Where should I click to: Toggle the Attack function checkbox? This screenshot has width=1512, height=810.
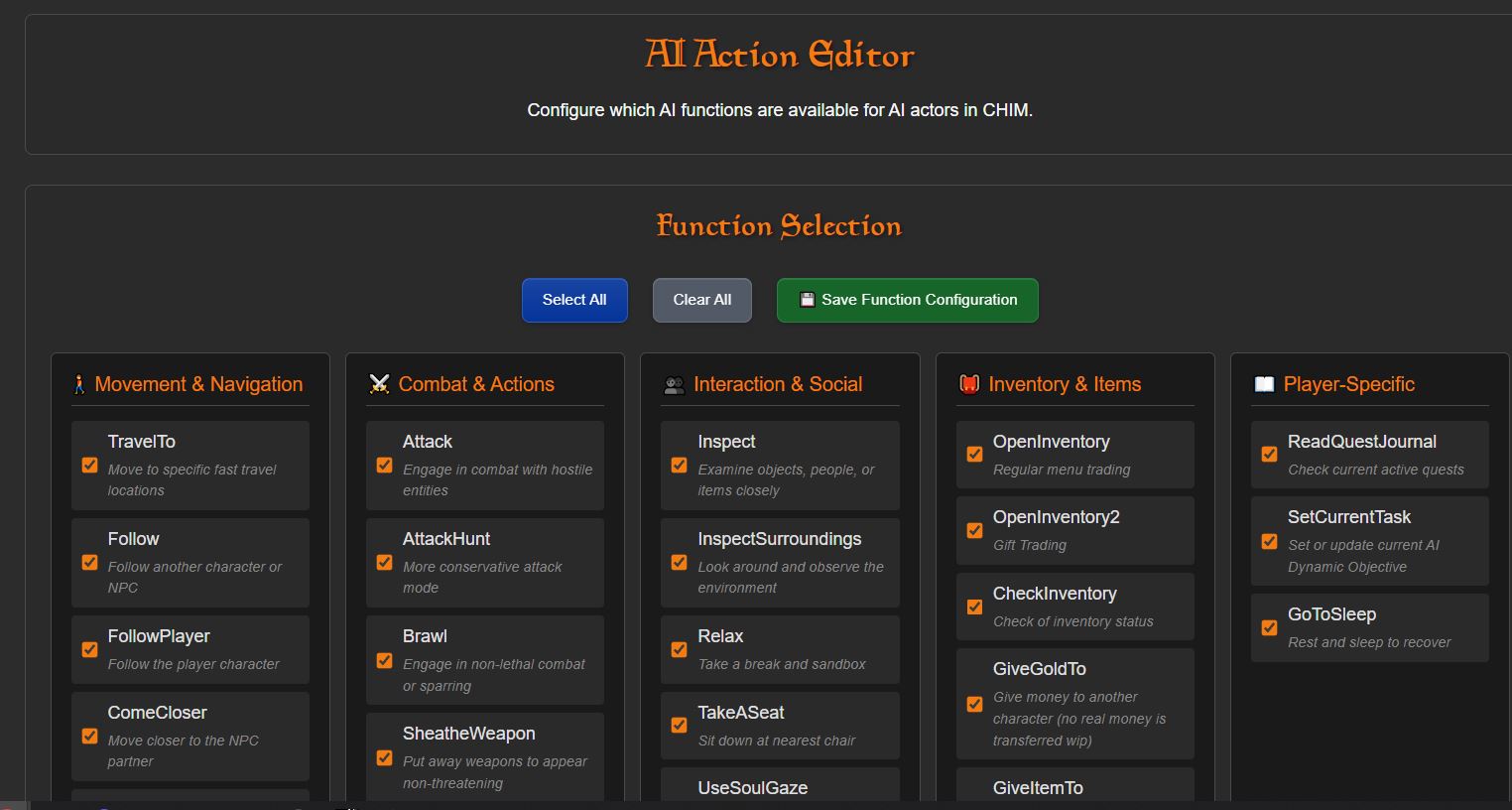384,465
